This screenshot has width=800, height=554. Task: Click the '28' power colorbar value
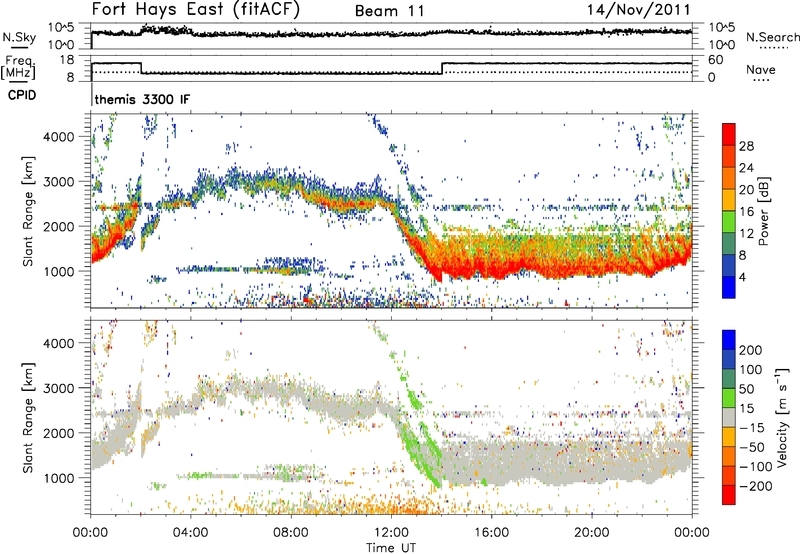click(x=746, y=146)
